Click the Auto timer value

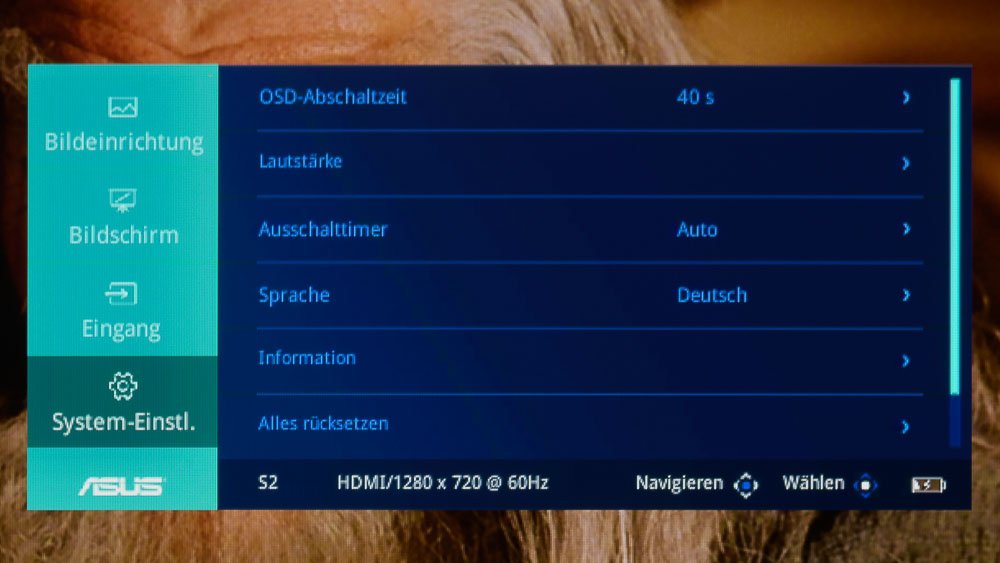pyautogui.click(x=697, y=230)
